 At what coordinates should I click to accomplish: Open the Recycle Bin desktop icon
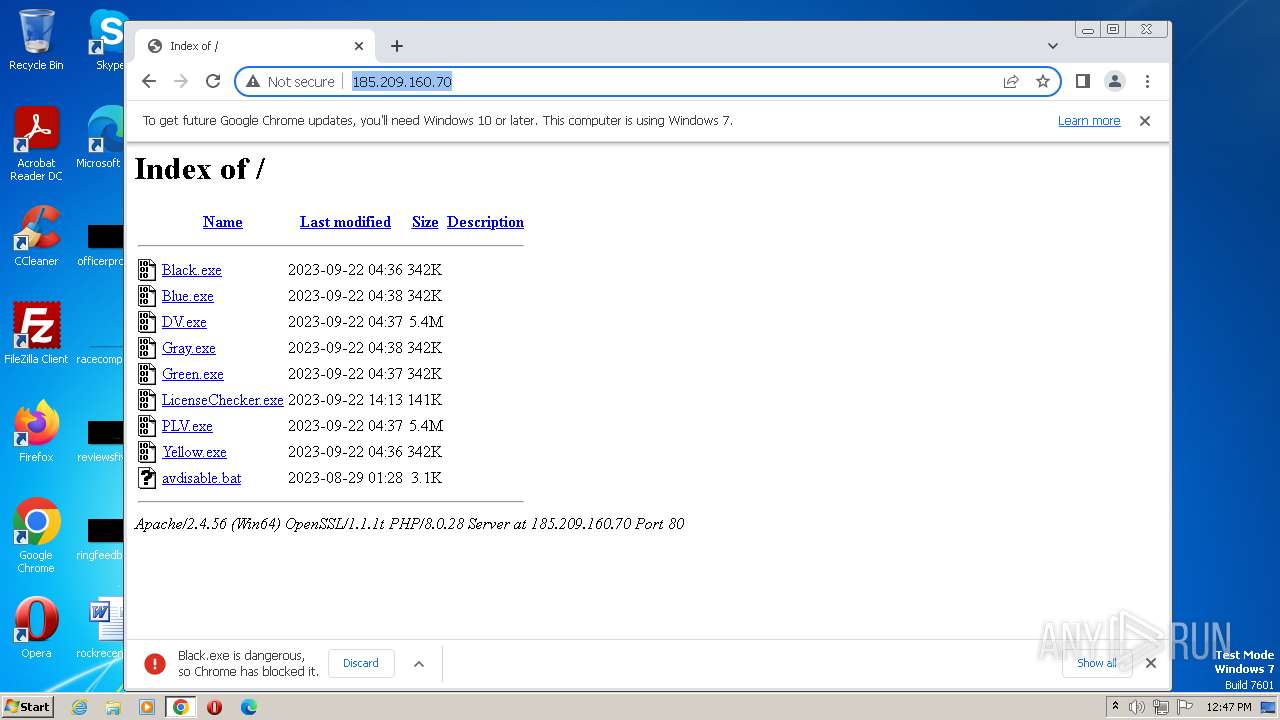coord(36,40)
